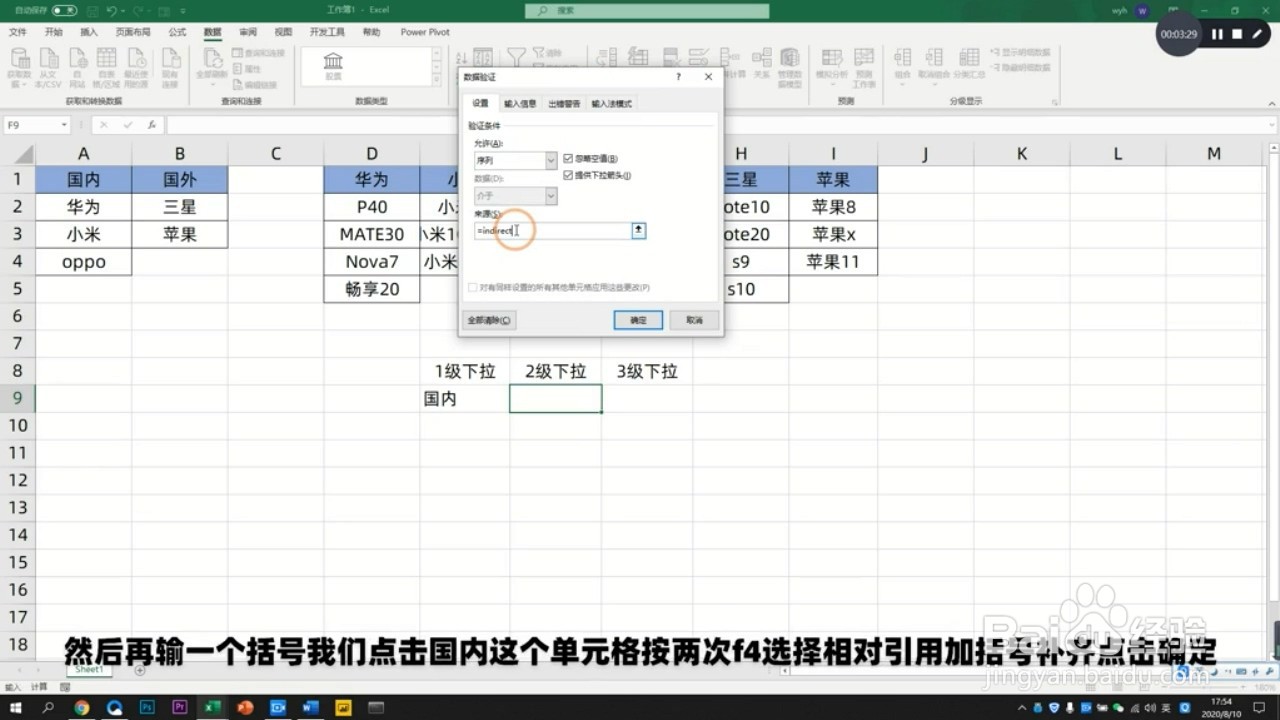Screen dimensions: 1280x720
Task: Open Photoshop from the taskbar
Action: pyautogui.click(x=147, y=707)
